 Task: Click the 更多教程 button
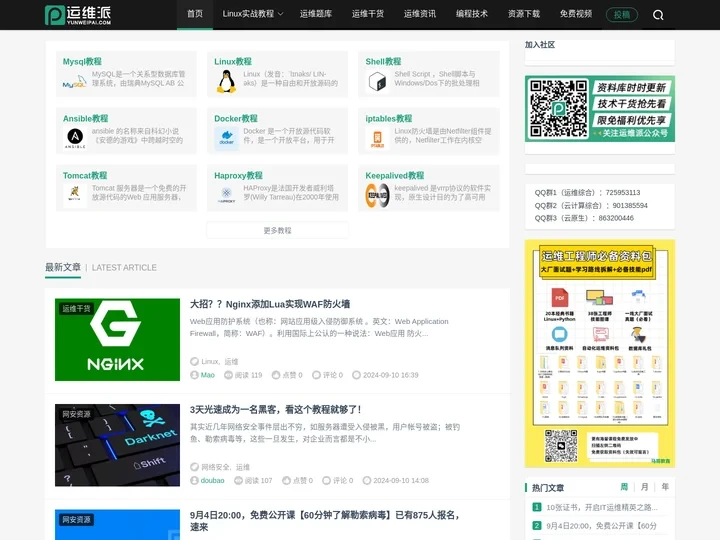(x=277, y=231)
